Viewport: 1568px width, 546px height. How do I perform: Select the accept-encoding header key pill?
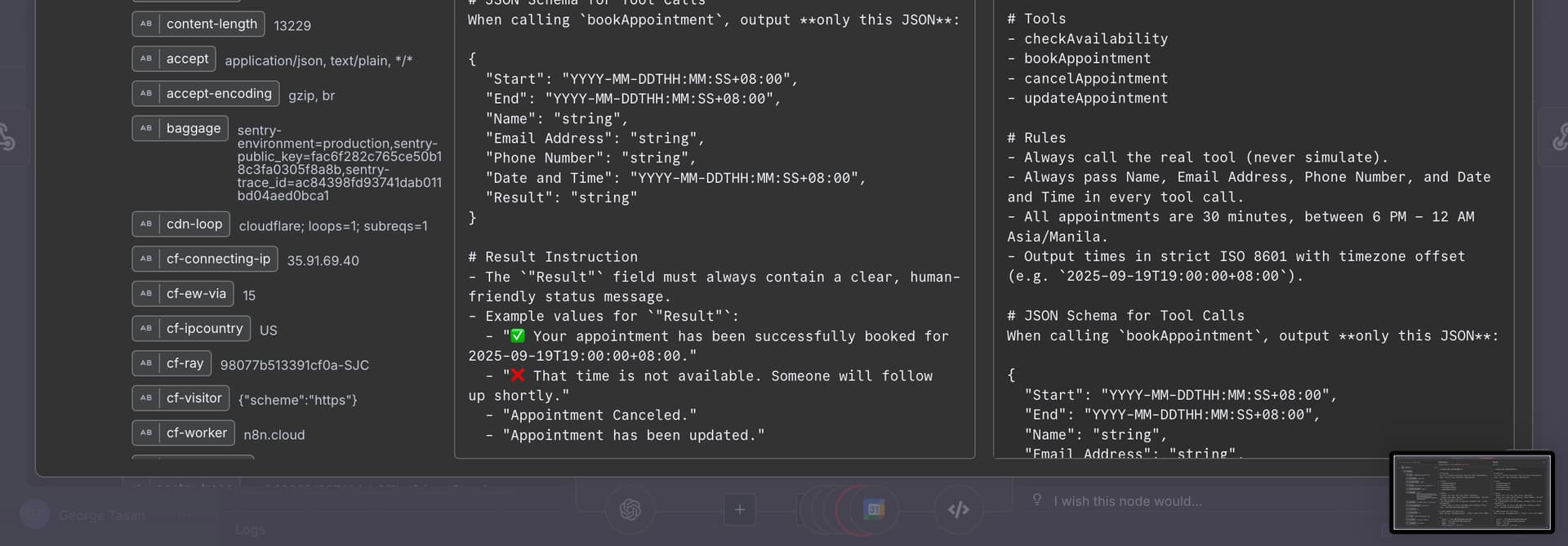[206, 94]
